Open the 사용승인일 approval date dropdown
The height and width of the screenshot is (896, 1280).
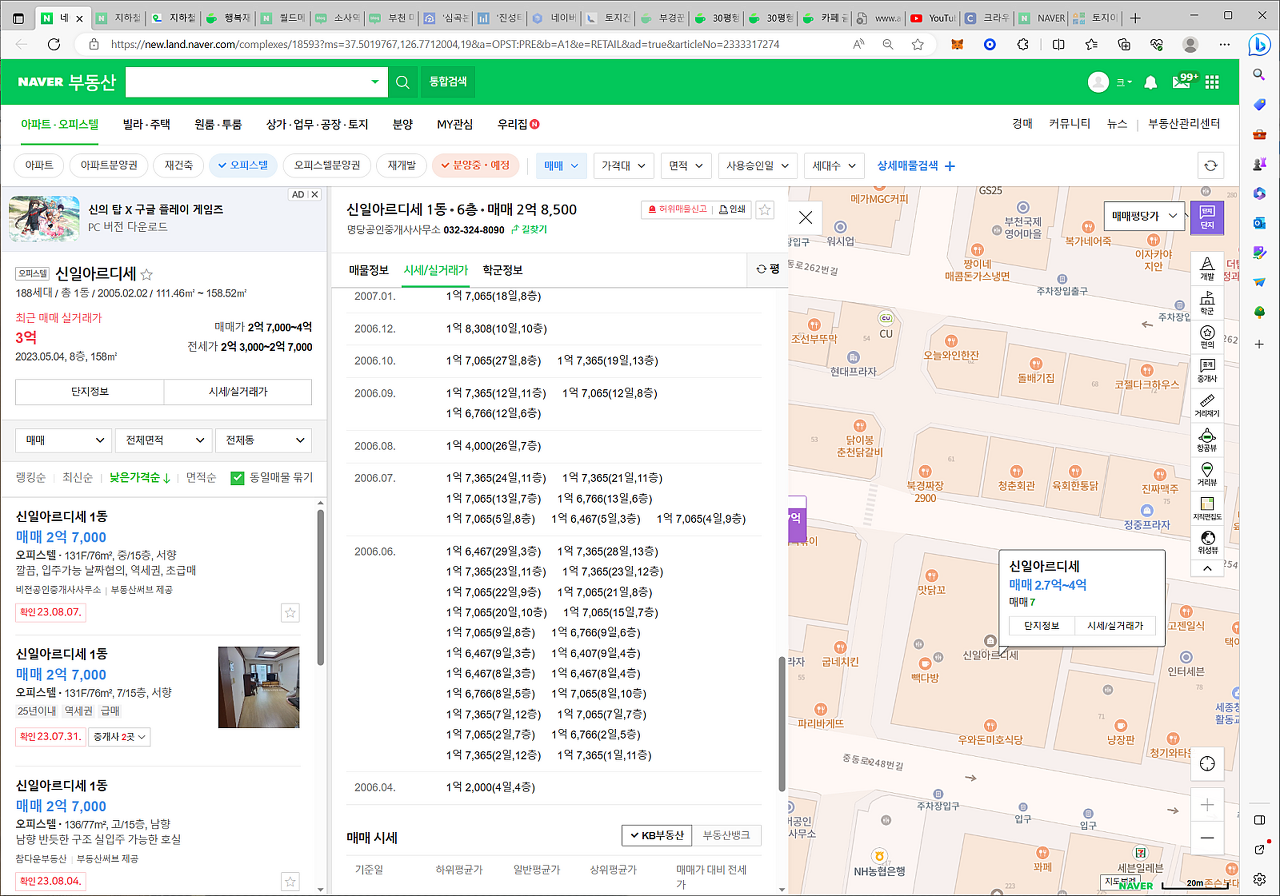coord(758,166)
